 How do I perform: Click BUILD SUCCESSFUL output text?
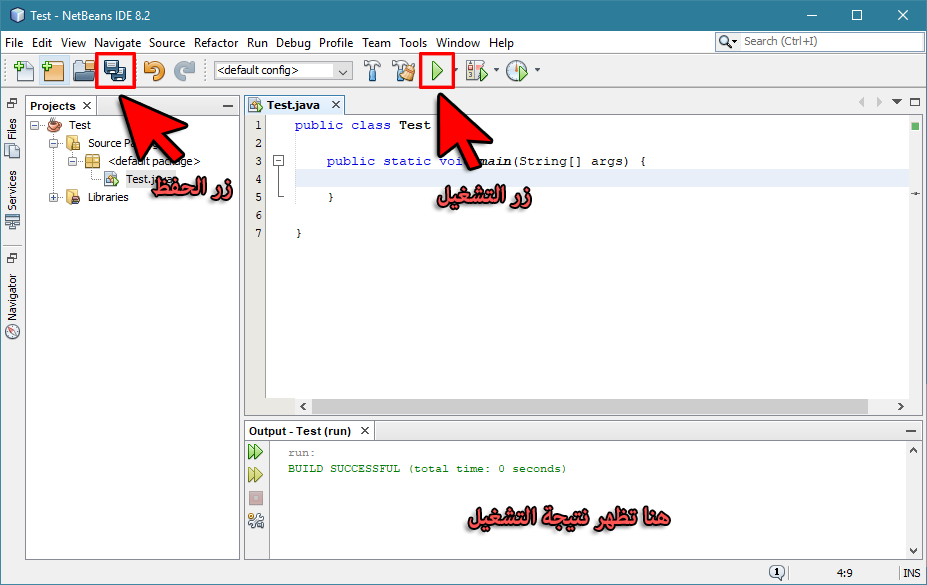(427, 469)
